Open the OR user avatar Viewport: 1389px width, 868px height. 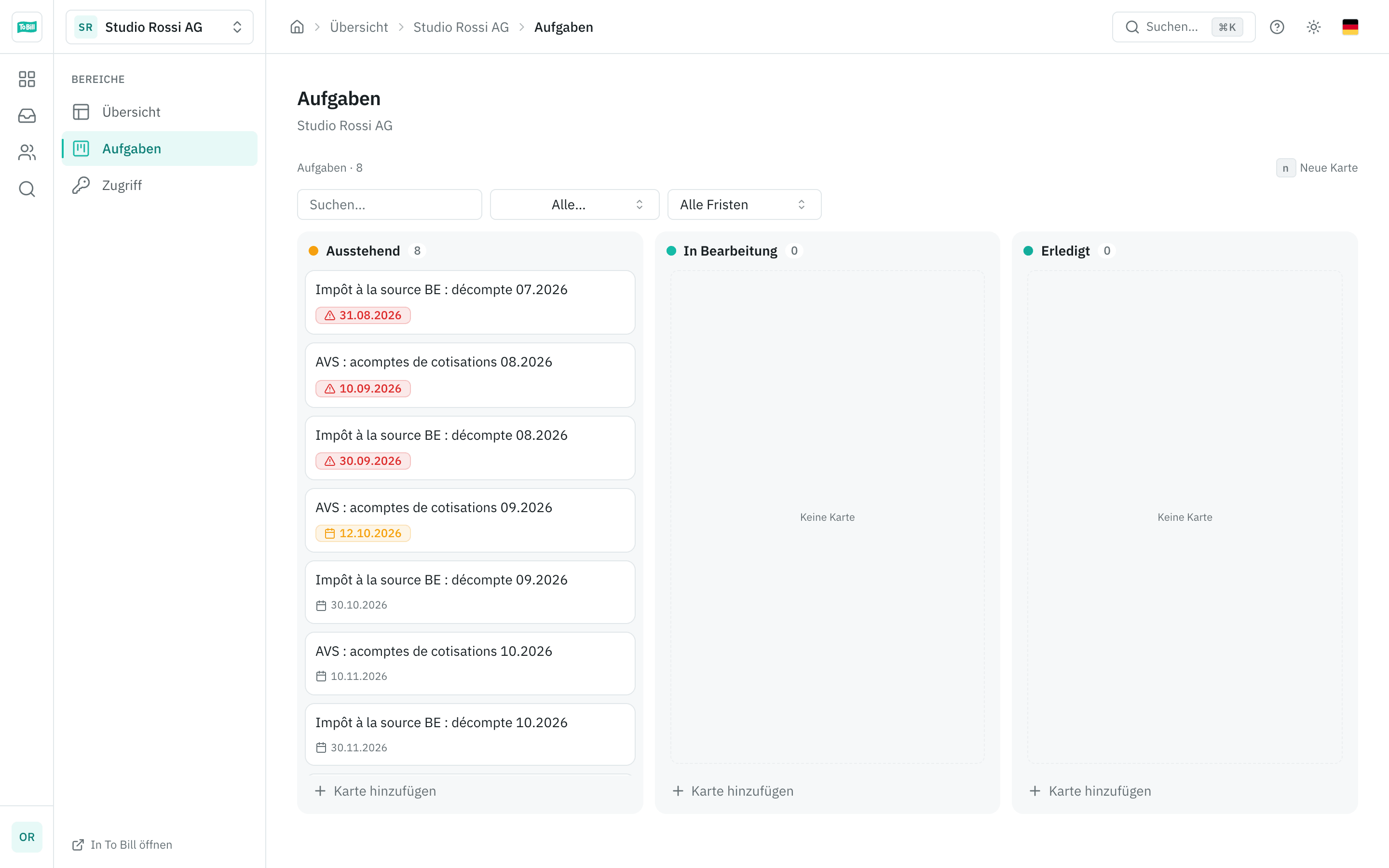point(27,837)
